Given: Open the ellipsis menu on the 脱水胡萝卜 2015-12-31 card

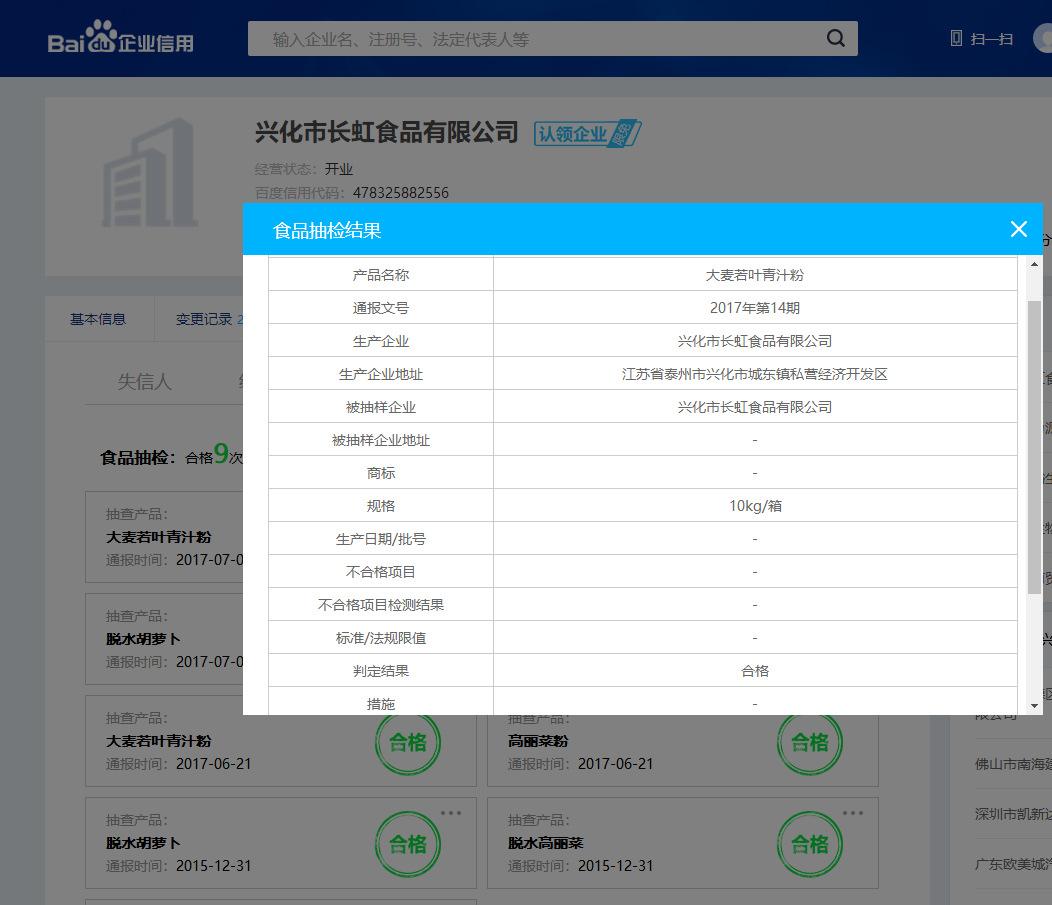Looking at the screenshot, I should [x=451, y=813].
